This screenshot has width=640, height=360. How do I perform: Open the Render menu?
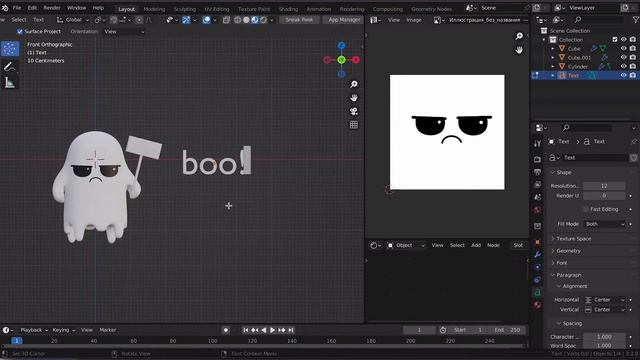click(x=52, y=8)
